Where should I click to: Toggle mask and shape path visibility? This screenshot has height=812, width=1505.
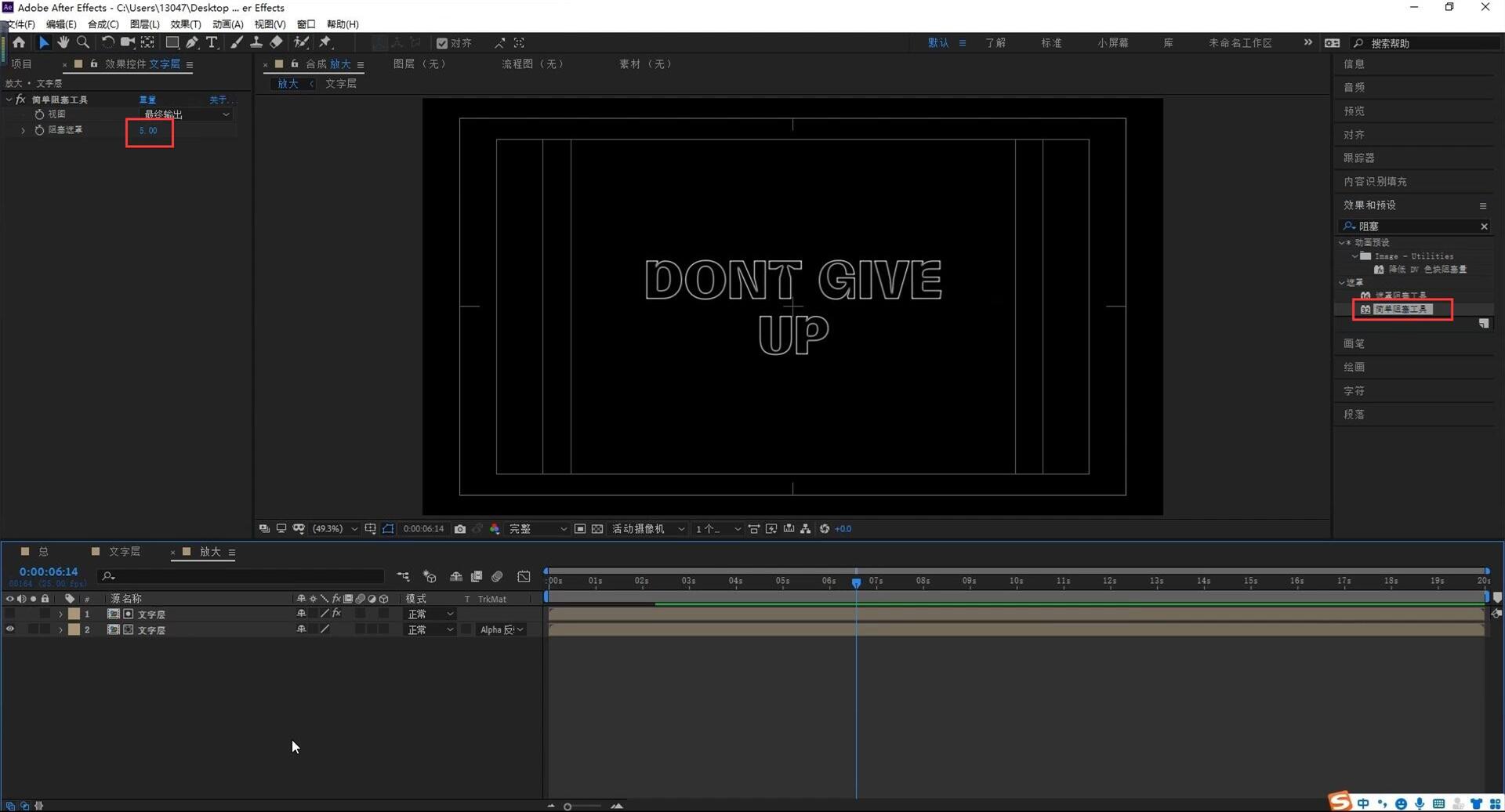coord(388,529)
